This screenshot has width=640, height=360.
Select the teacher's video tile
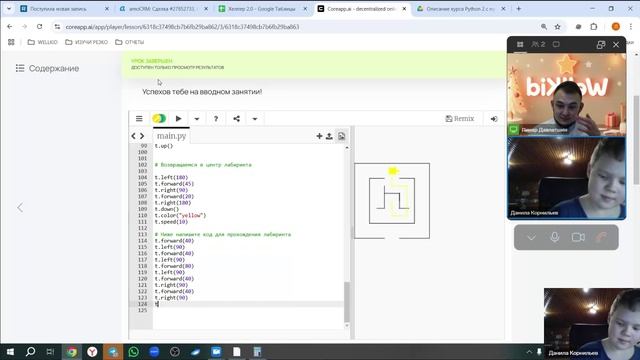coord(567,94)
